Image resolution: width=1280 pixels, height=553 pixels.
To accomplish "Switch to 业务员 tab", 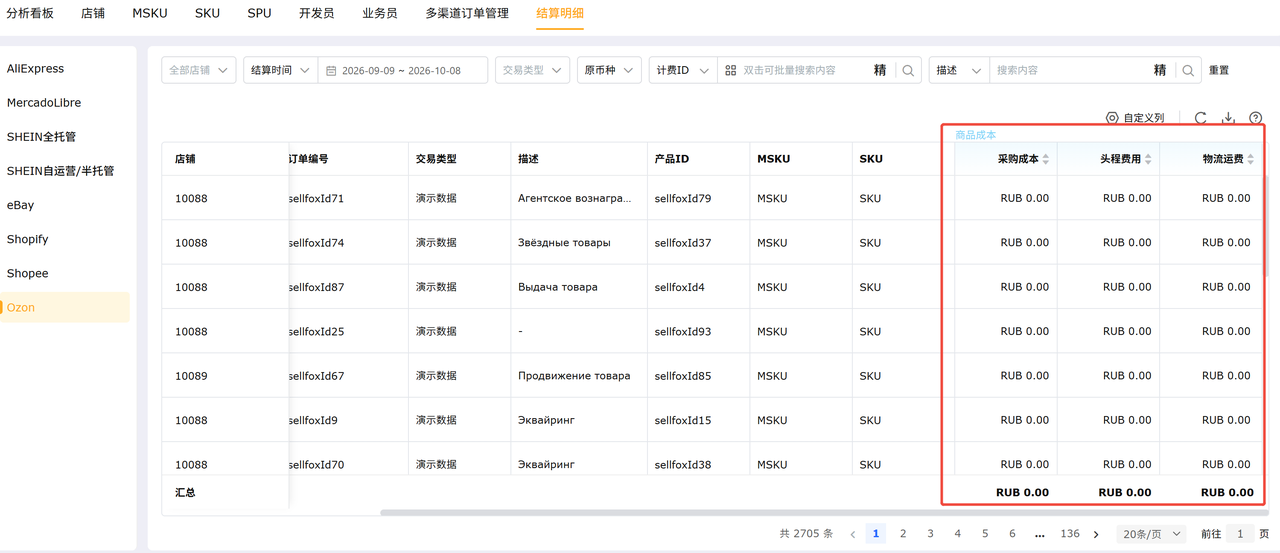I will pyautogui.click(x=379, y=13).
